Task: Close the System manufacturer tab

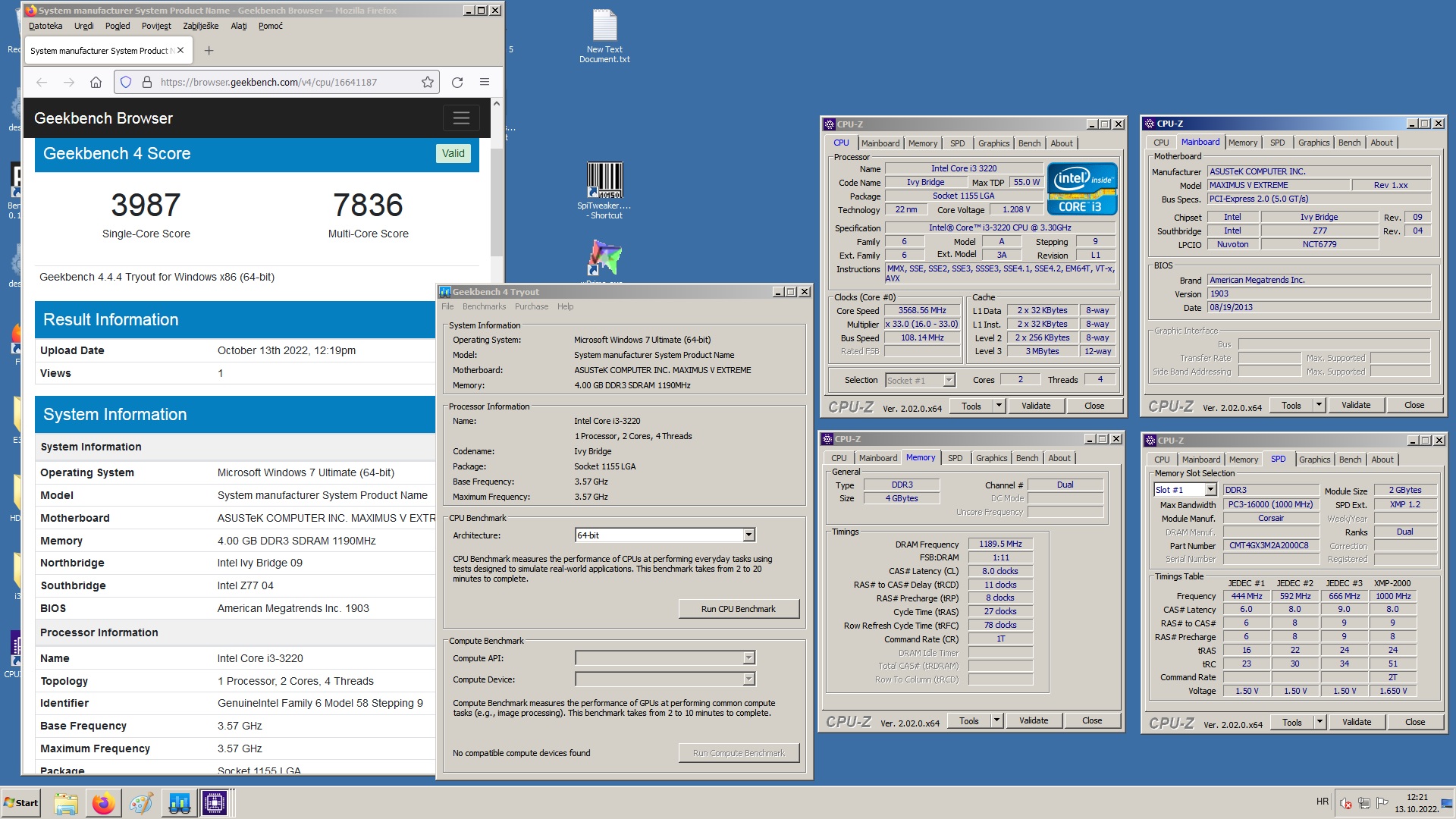Action: pos(180,51)
